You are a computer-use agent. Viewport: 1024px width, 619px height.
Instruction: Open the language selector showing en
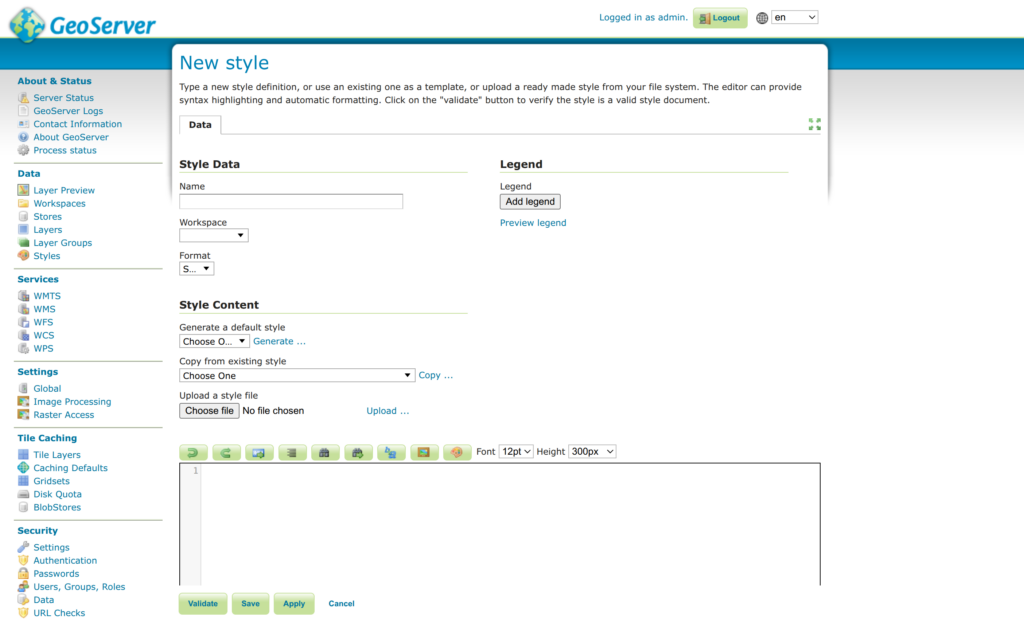(x=794, y=18)
